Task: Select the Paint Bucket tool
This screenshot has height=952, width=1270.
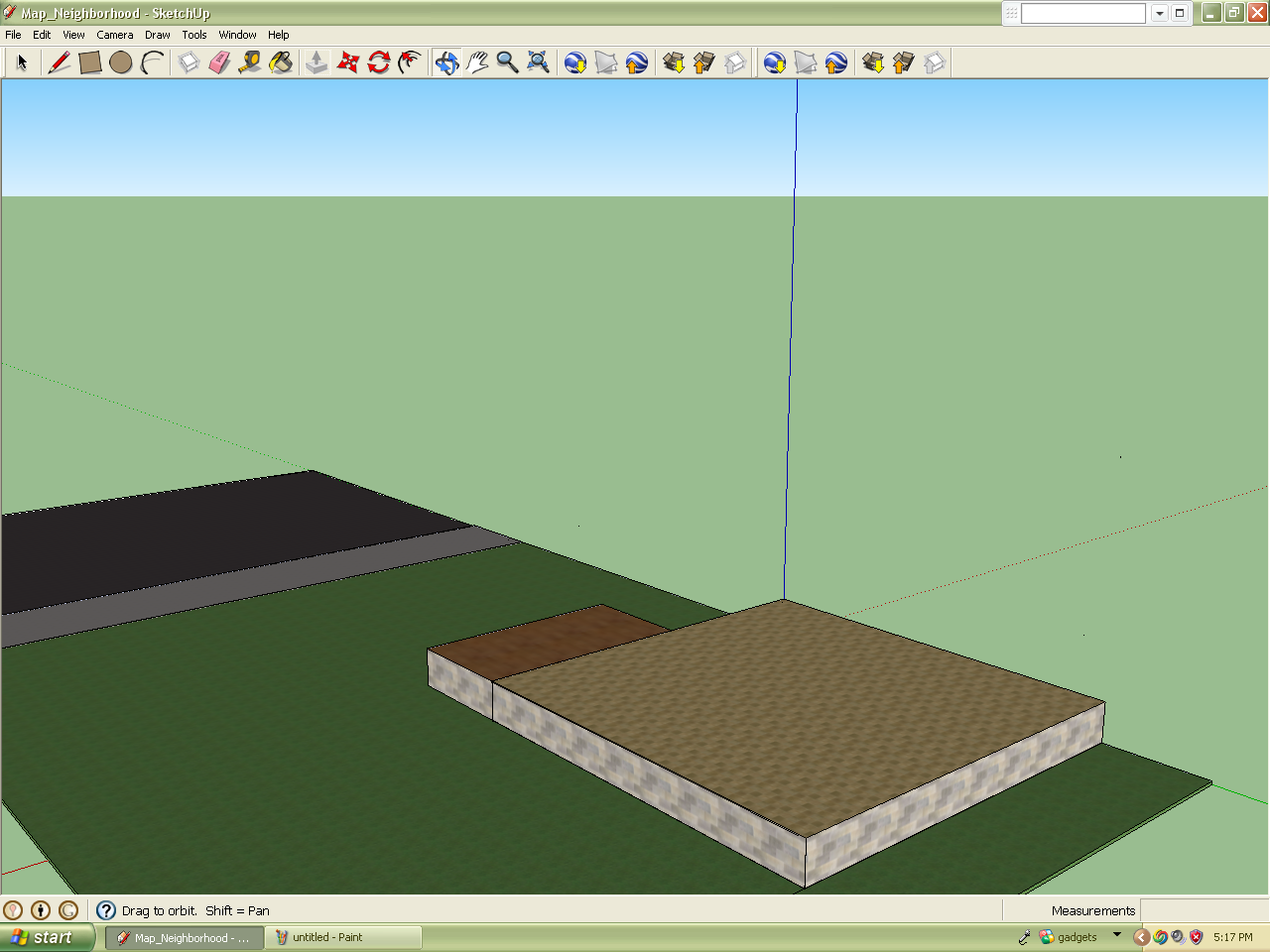Action: pos(281,62)
